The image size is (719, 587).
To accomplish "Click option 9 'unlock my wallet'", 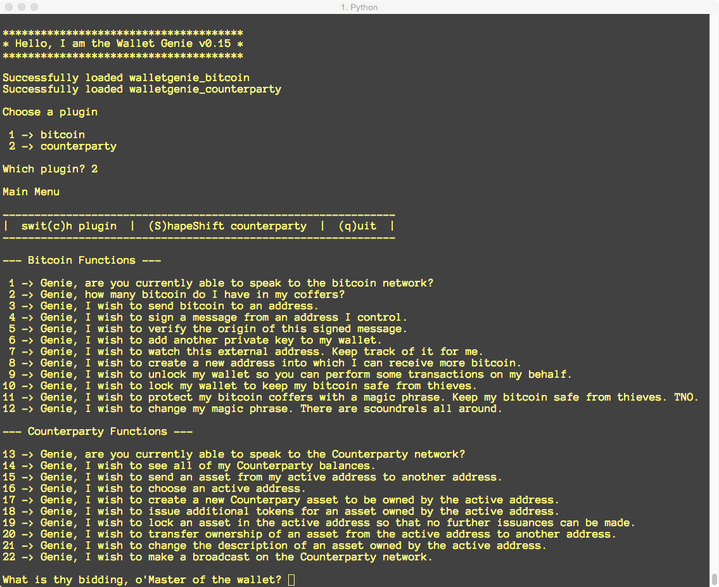I will coord(290,375).
